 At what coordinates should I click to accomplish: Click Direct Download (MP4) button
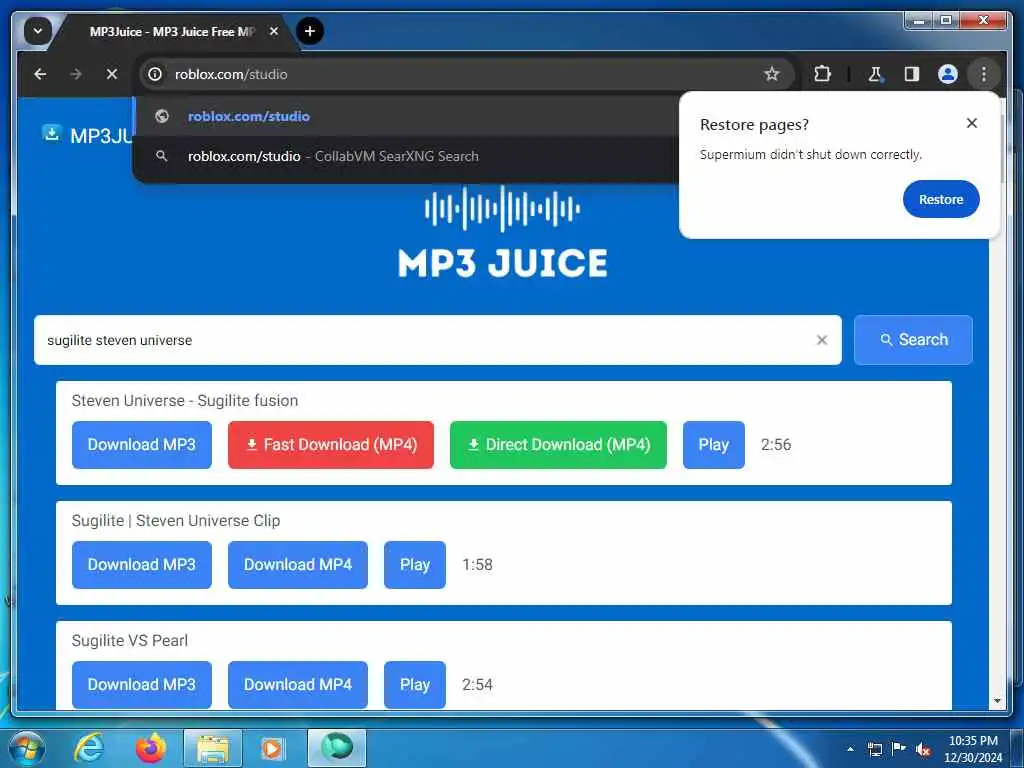click(x=558, y=445)
